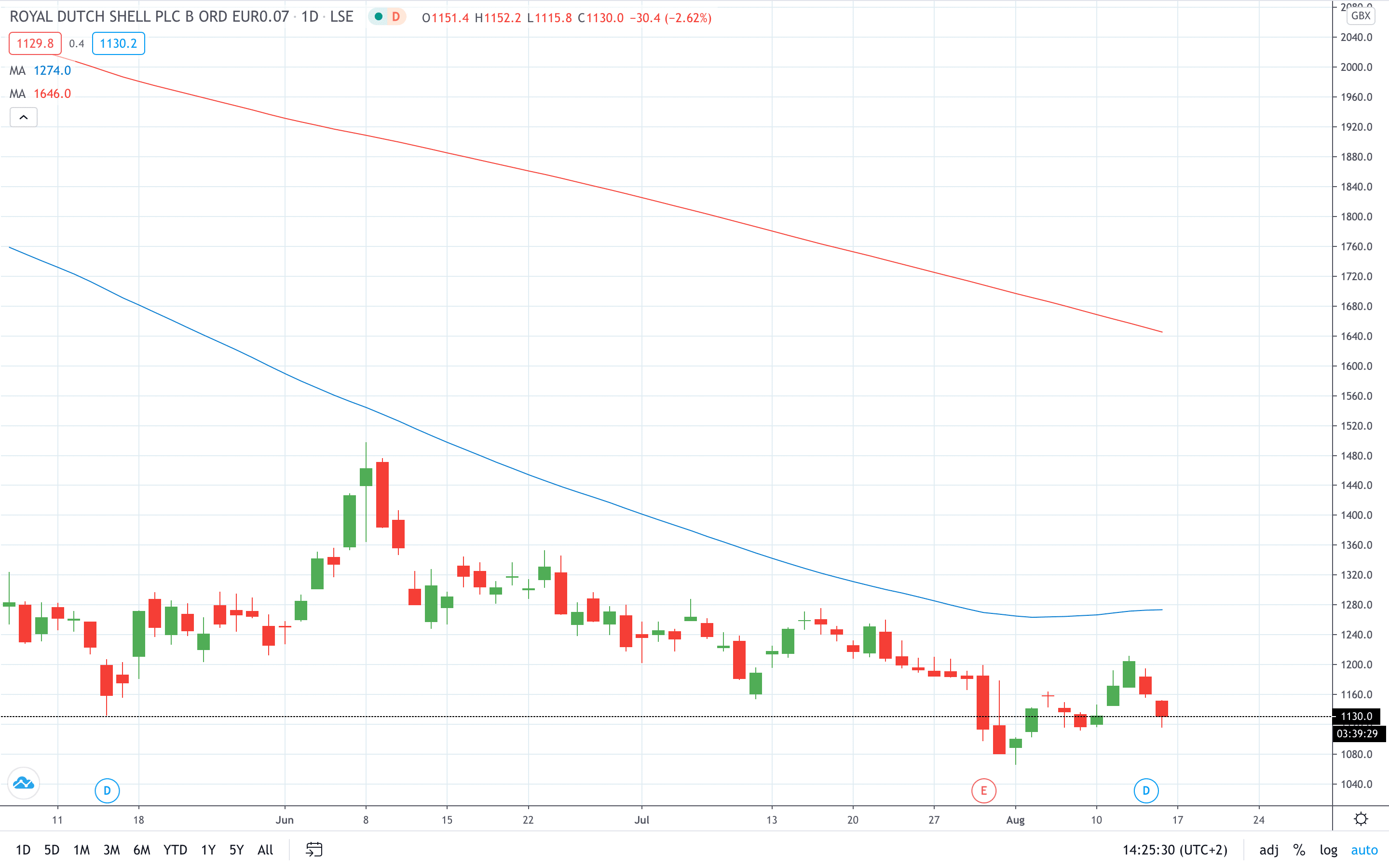This screenshot has height=868, width=1389.
Task: Toggle percent scale mode
Action: click(x=1299, y=850)
